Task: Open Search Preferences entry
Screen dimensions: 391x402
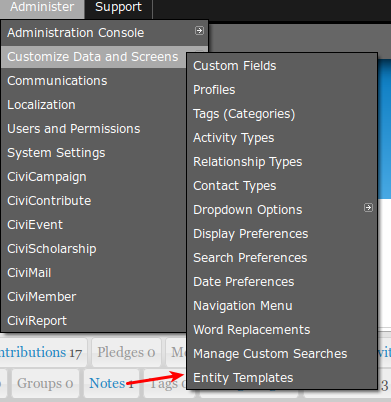Action: point(282,258)
